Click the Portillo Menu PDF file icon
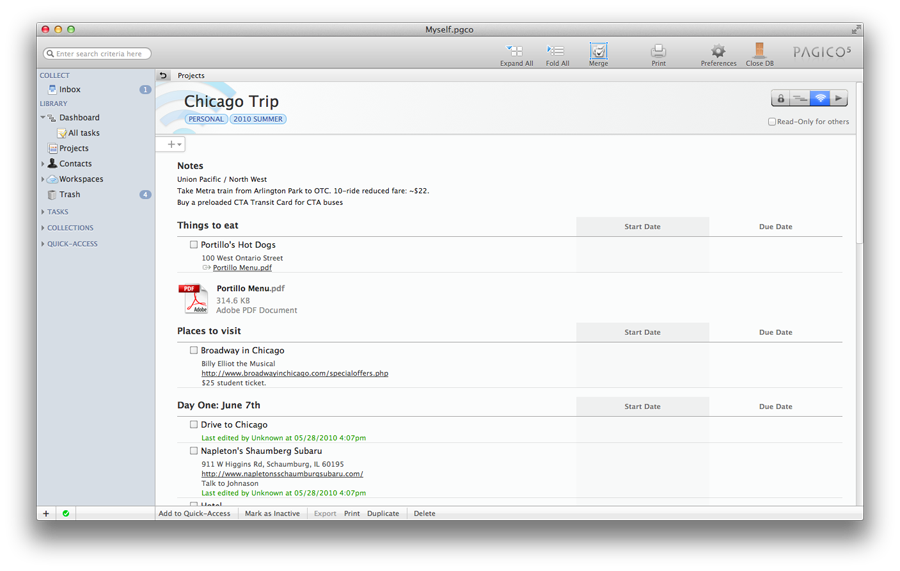The width and height of the screenshot is (900, 571). click(x=193, y=299)
